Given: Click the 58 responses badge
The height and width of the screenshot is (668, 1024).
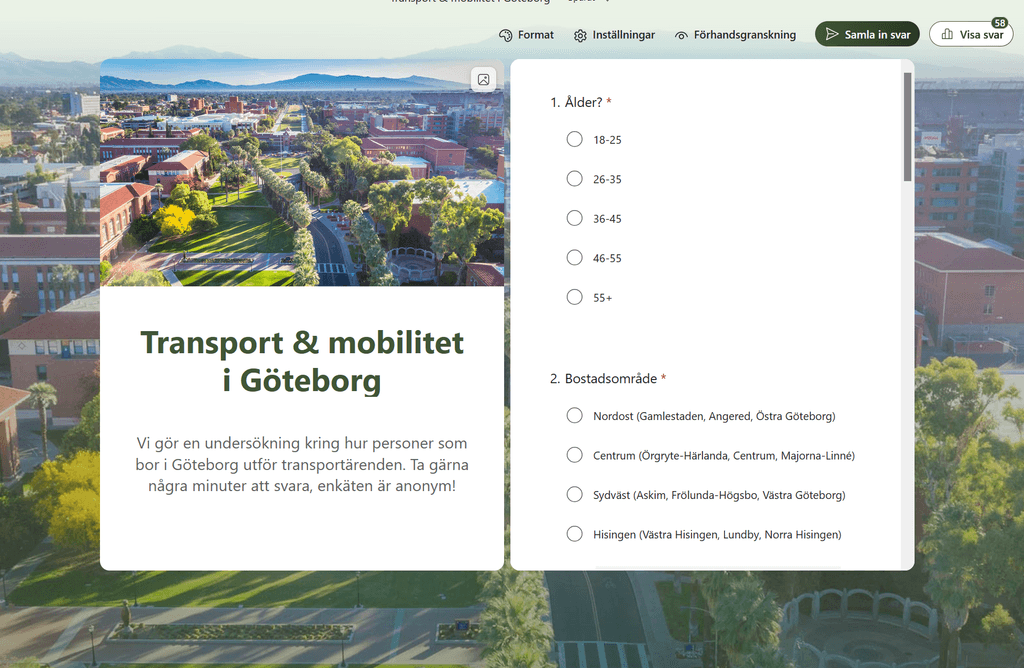Looking at the screenshot, I should pos(999,23).
